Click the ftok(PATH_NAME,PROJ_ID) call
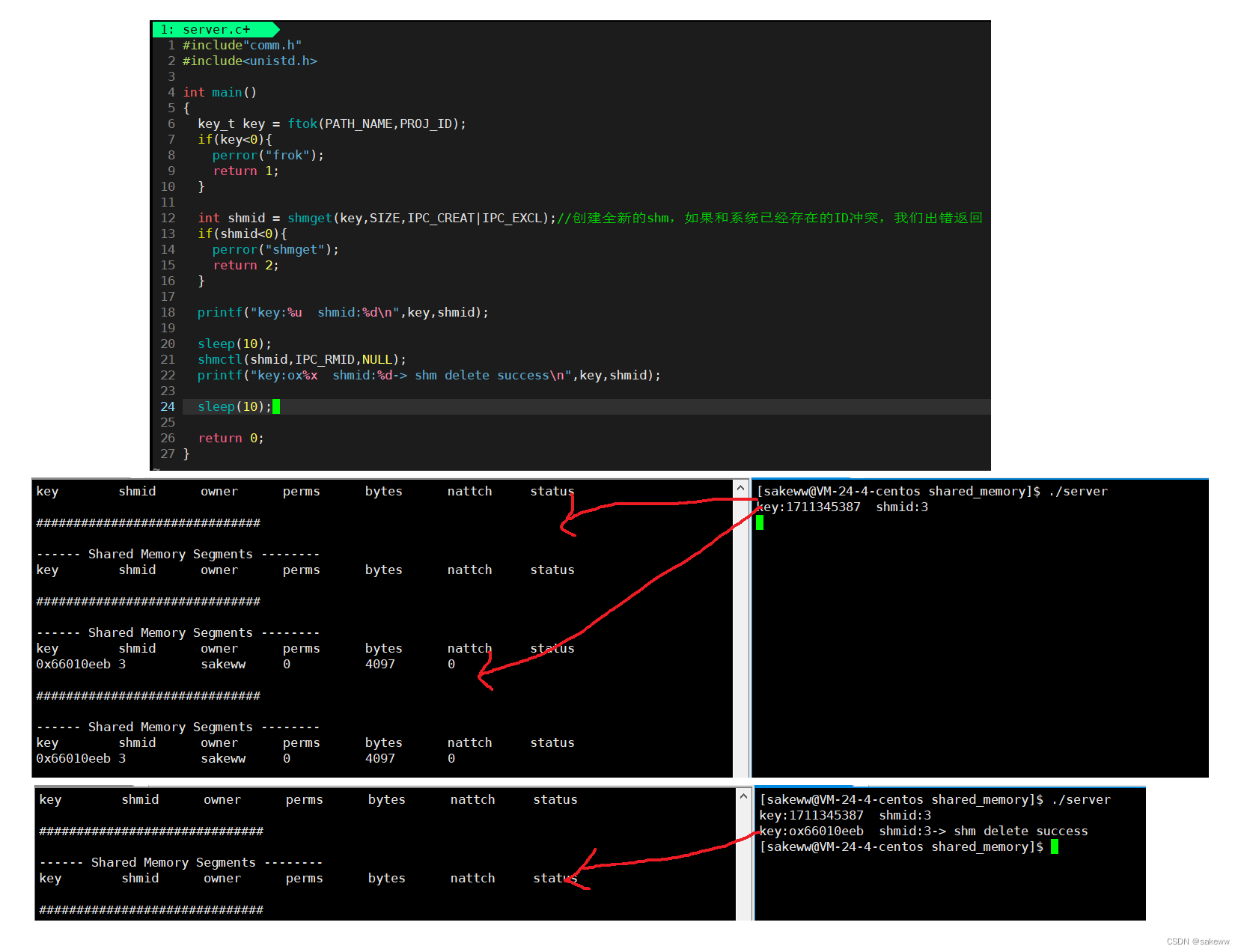Viewport: 1241px width, 952px height. point(376,123)
